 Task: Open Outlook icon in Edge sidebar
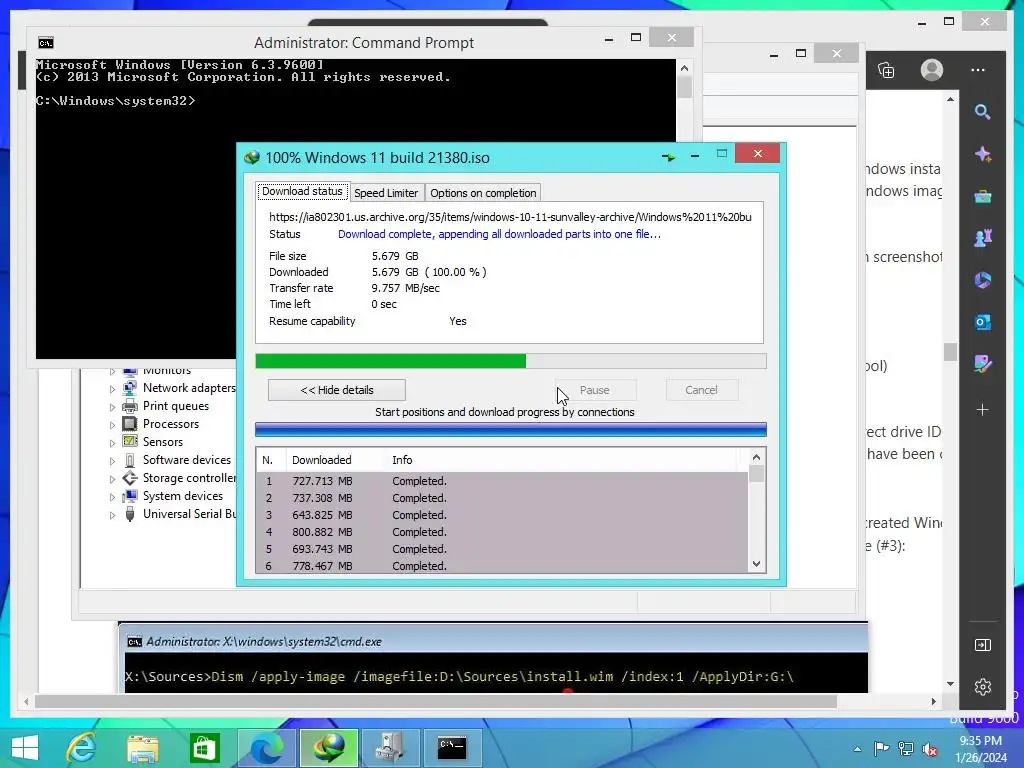[982, 322]
